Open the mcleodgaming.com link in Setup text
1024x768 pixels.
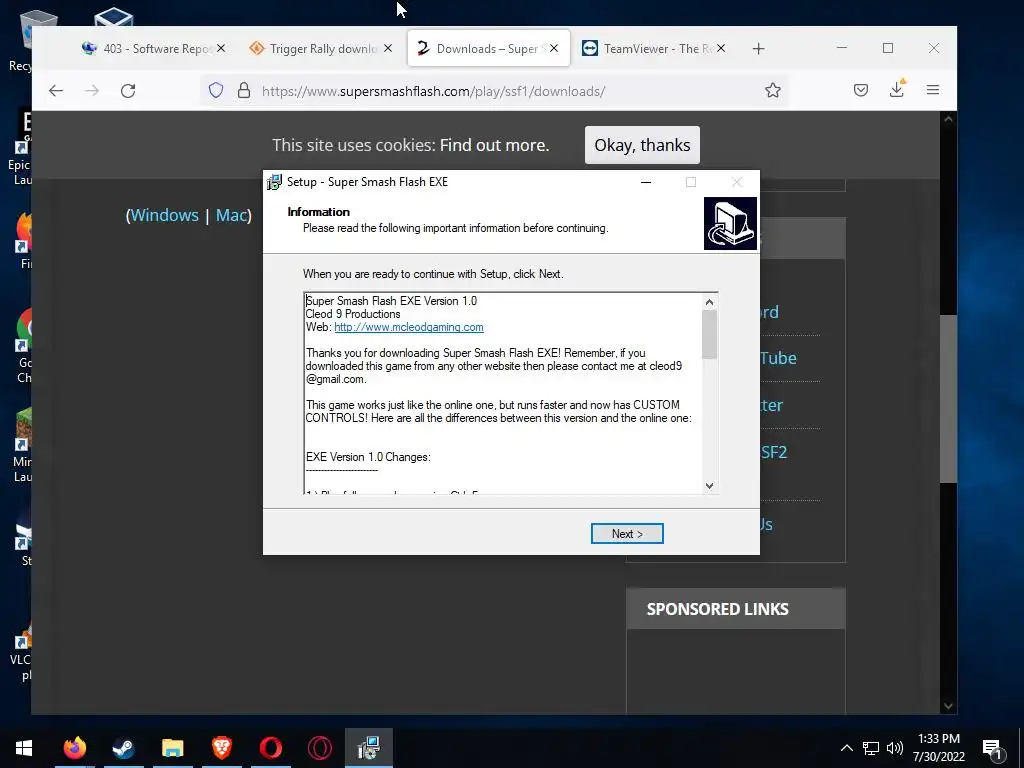click(409, 327)
